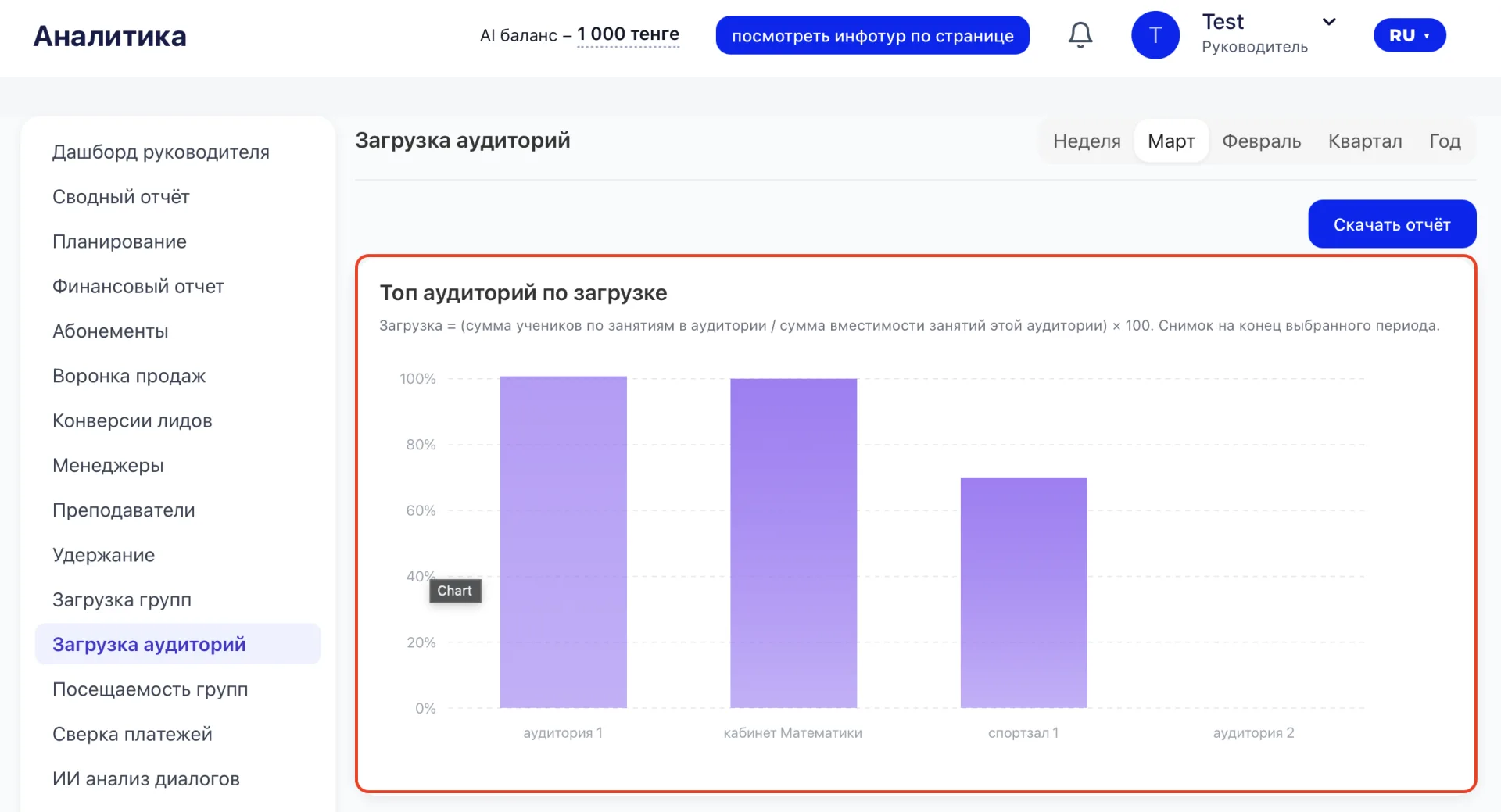Open the RU language selector
This screenshot has height=812, width=1501.
tap(1410, 35)
